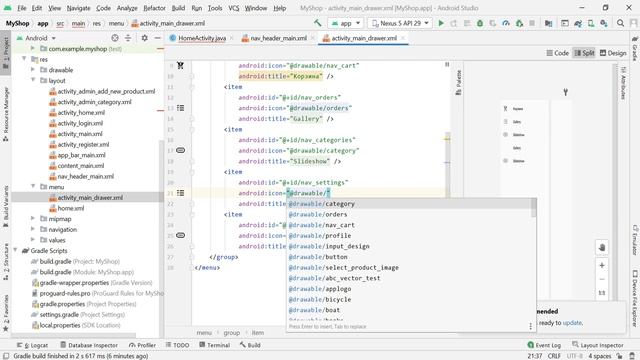
Task: Collapse the res folder
Action: (x=24, y=59)
